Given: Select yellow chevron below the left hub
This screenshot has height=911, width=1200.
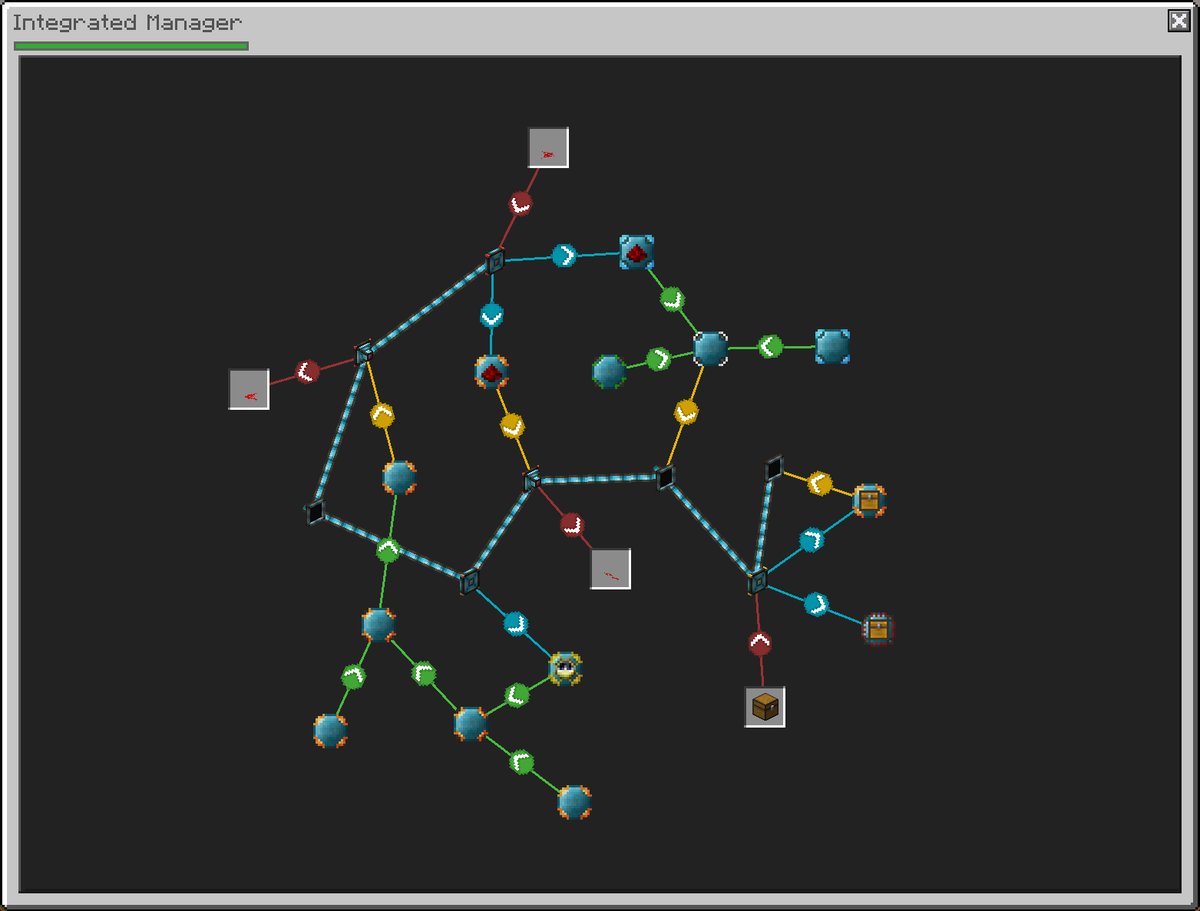Looking at the screenshot, I should pos(382,415).
